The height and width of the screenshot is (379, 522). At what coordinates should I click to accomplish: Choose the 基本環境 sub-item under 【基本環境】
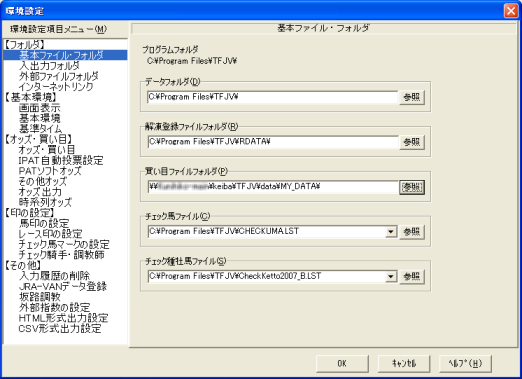point(39,118)
